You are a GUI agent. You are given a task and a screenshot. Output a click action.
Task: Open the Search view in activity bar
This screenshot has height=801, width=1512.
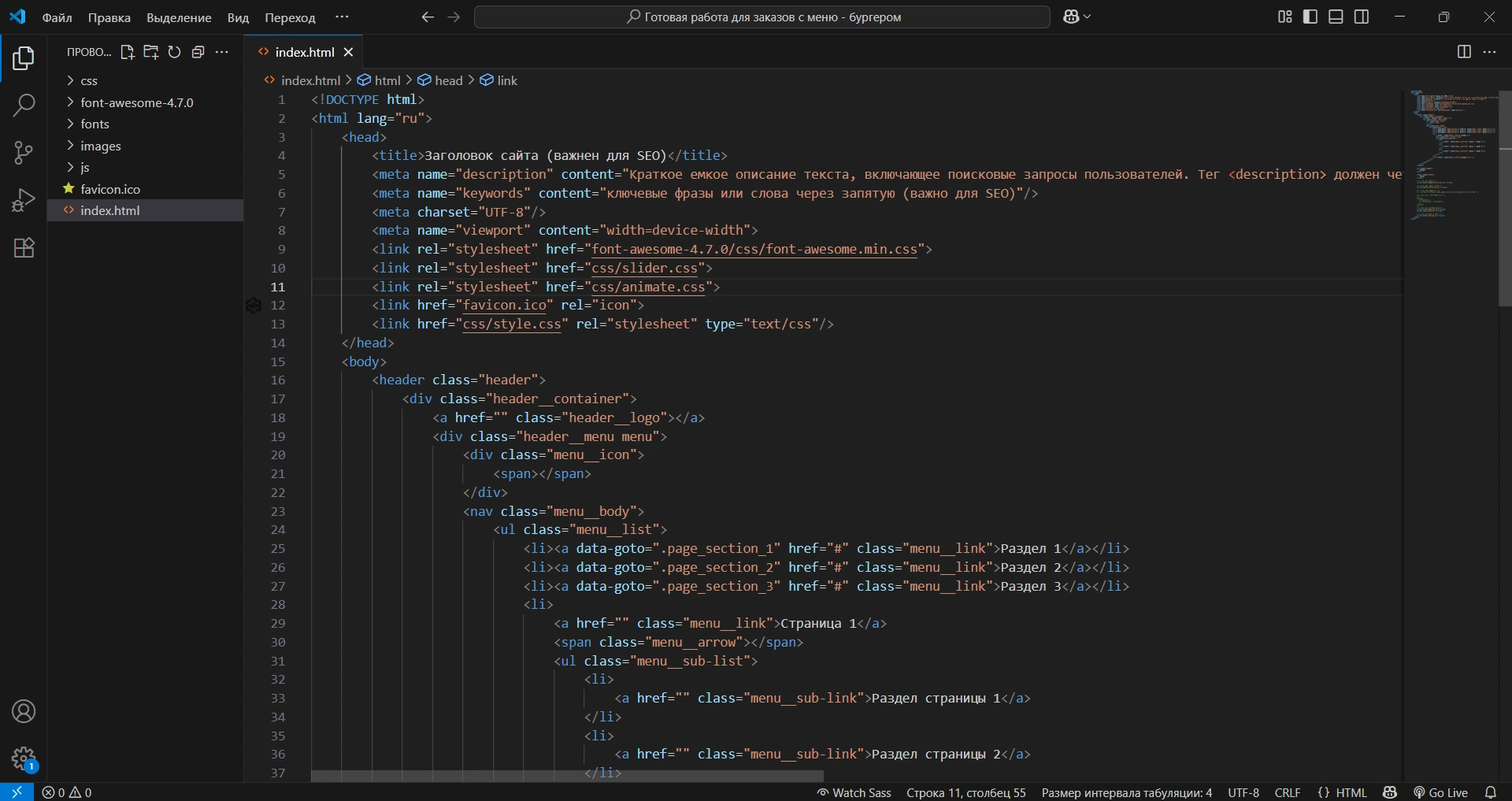pos(24,105)
